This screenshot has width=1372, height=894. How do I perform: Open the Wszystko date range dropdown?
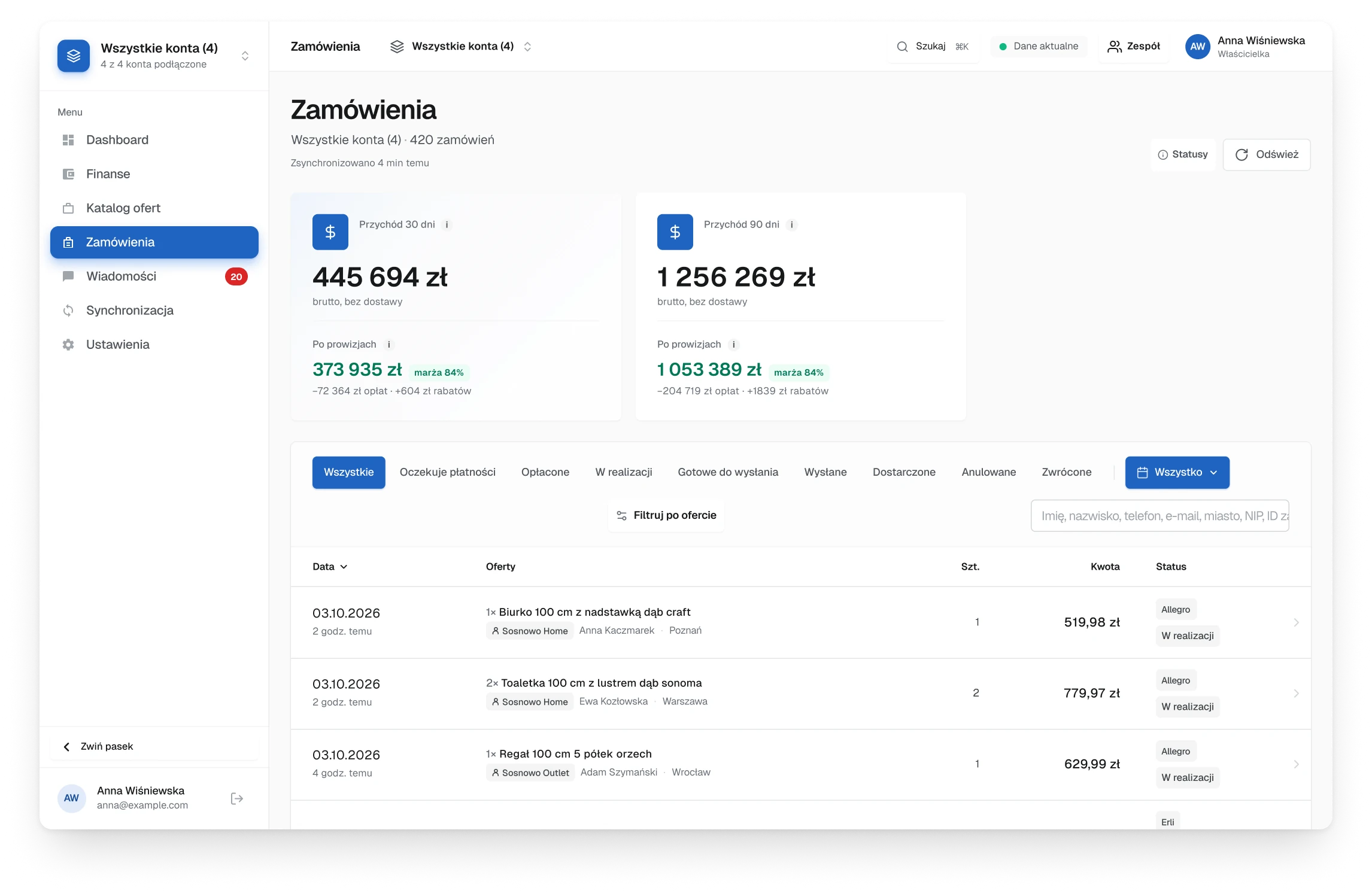1177,473
